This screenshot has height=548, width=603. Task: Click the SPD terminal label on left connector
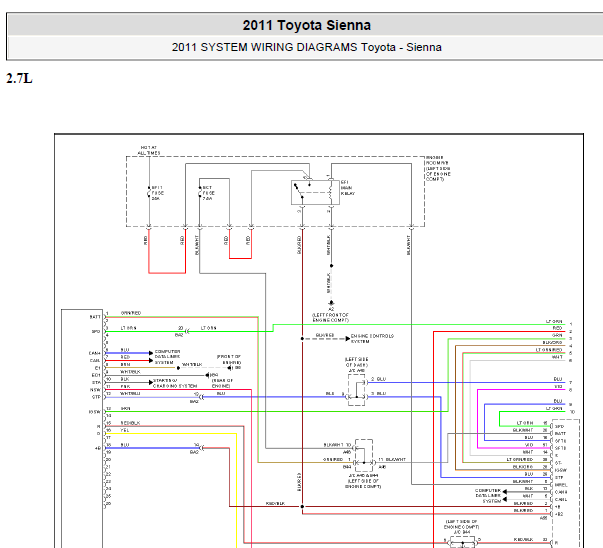tap(96, 331)
